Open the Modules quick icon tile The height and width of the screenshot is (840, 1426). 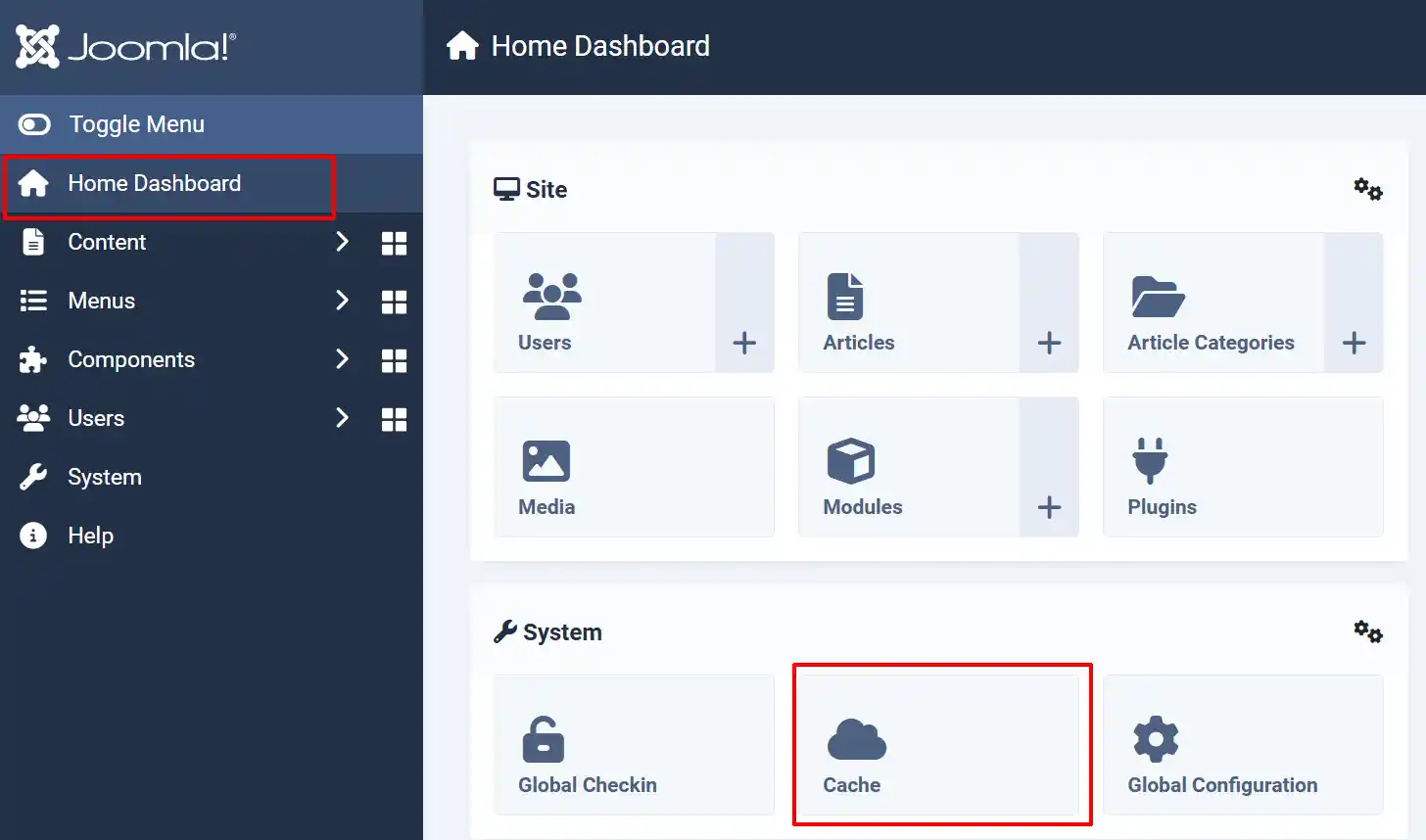[x=909, y=467]
